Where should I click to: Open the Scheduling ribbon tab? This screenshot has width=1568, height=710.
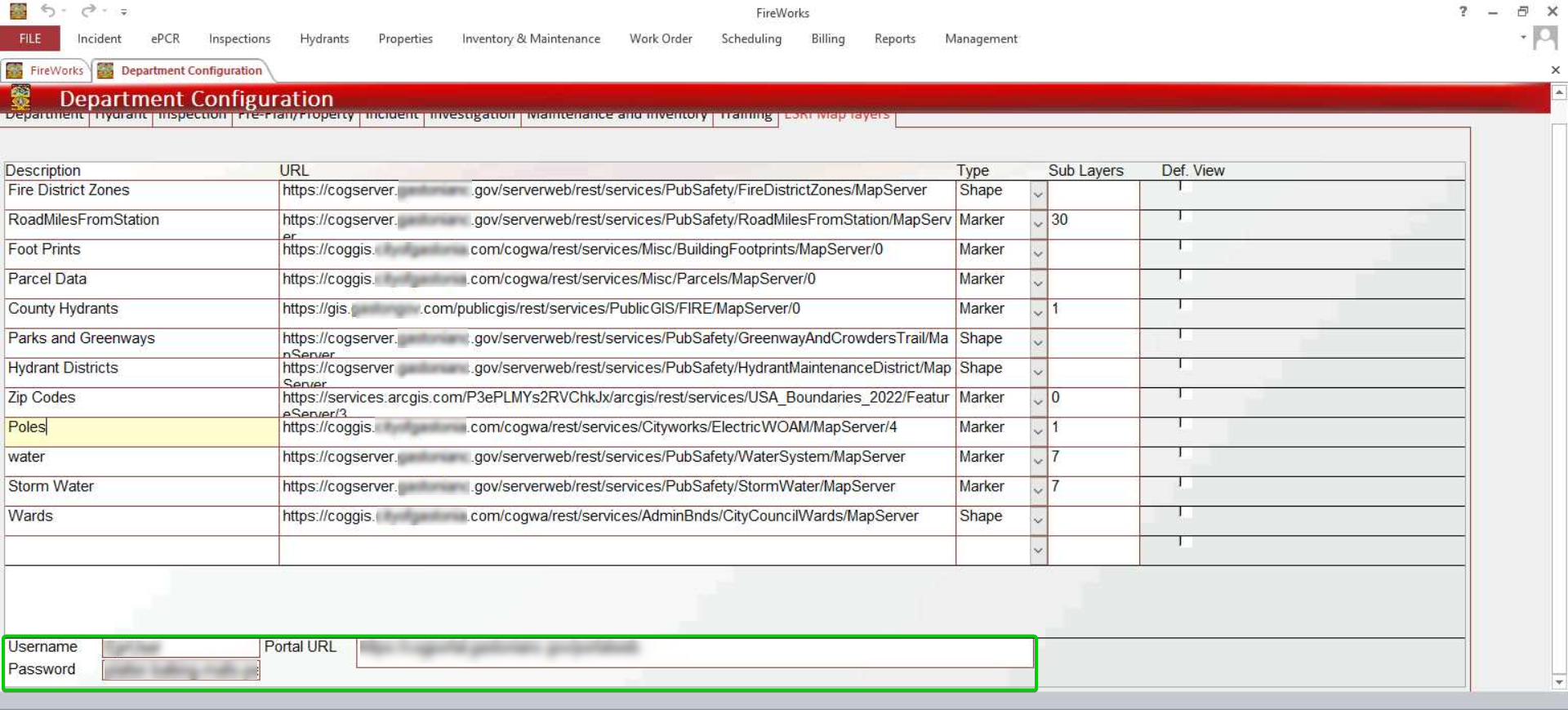point(751,38)
